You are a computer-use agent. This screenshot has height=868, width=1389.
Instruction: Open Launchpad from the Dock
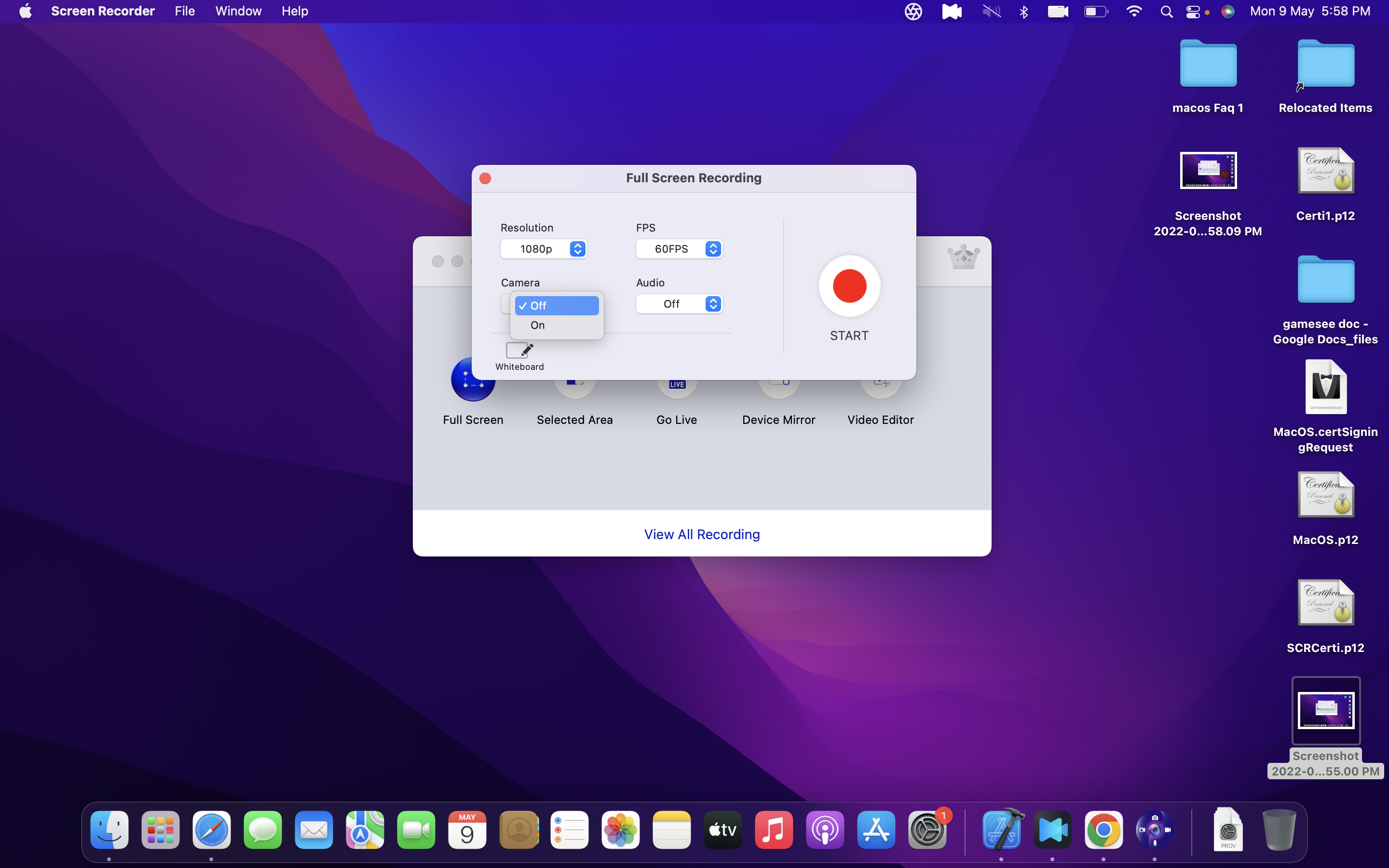tap(160, 829)
